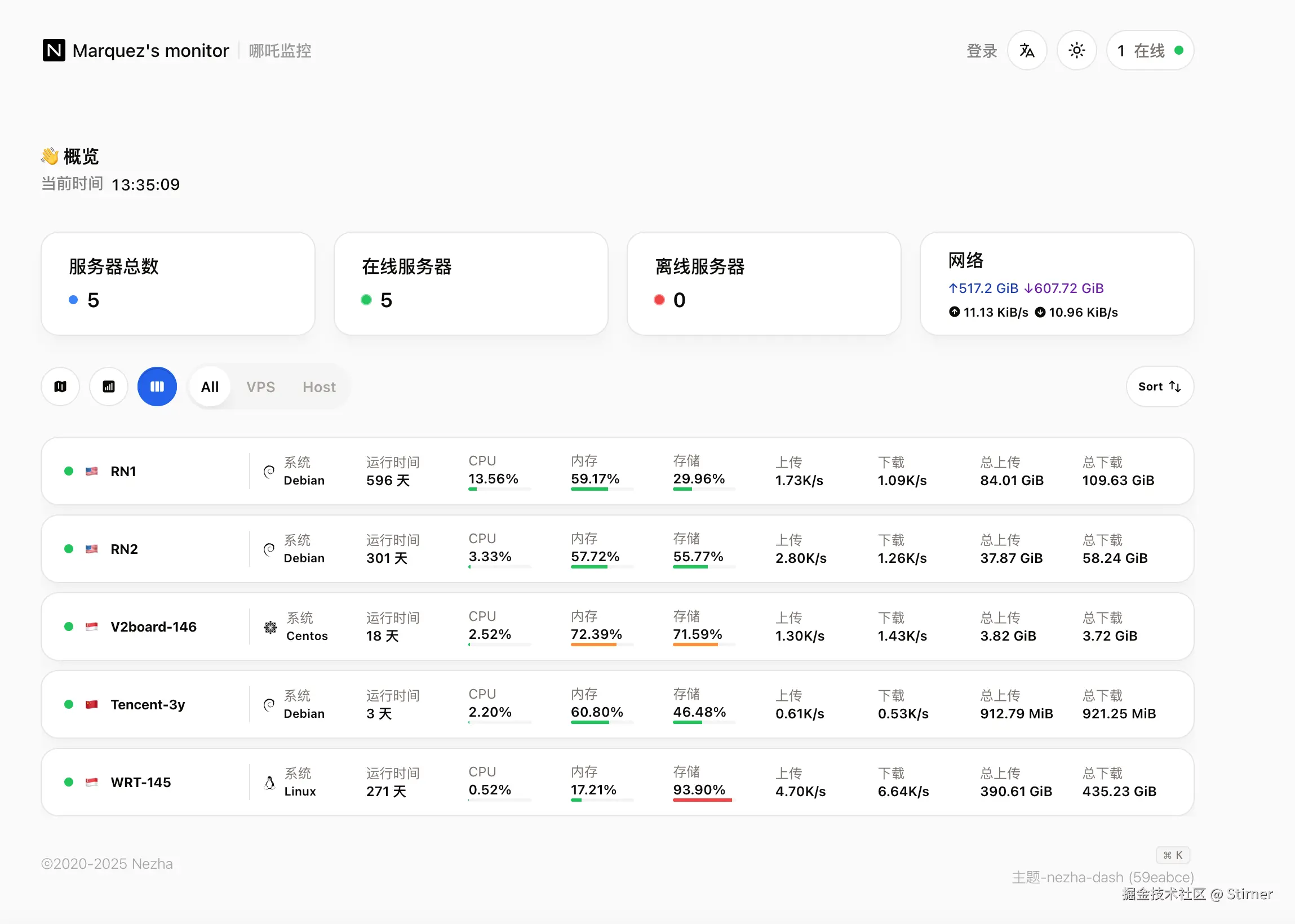
Task: Open the global map view icon
Action: [x=60, y=387]
